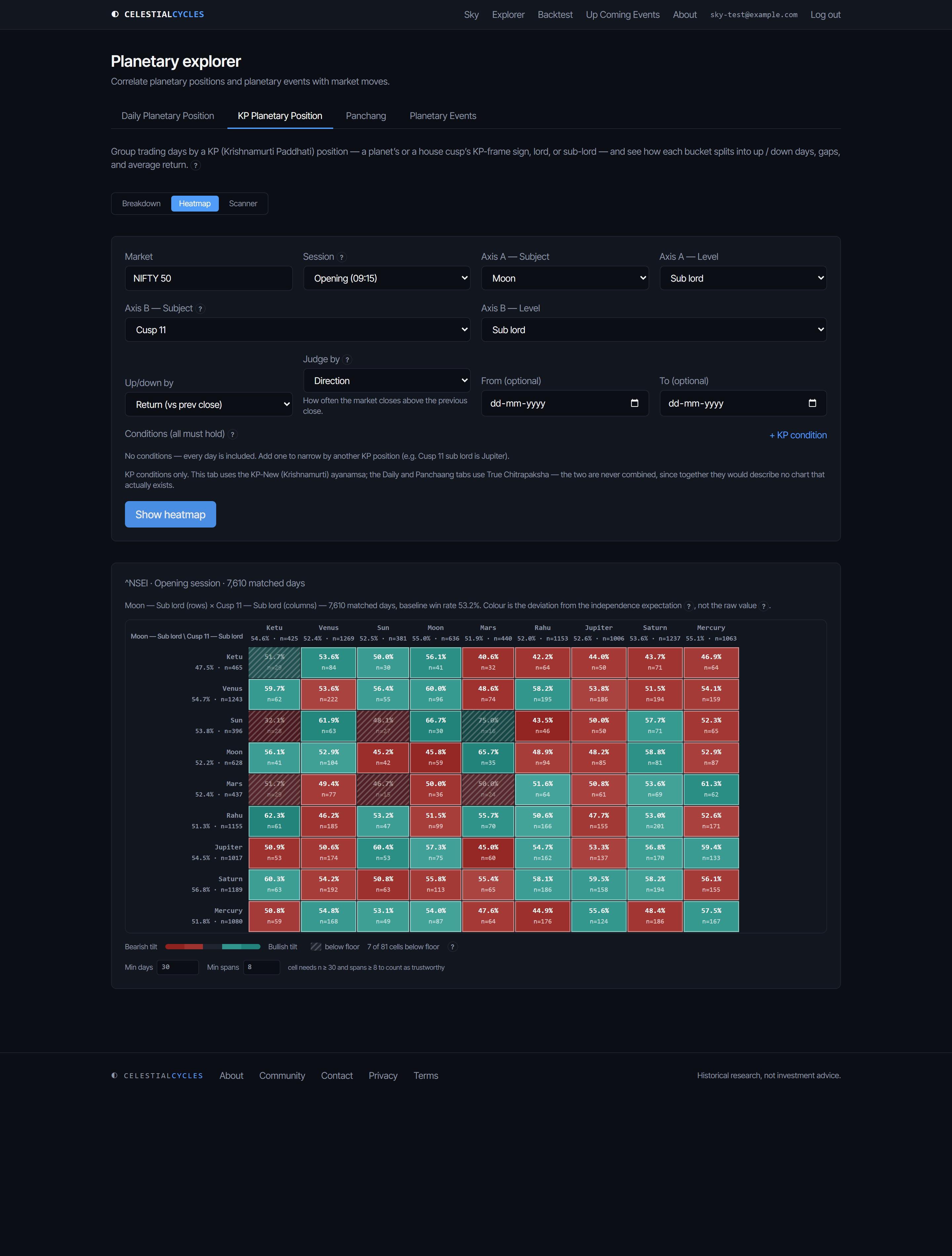Screen dimensions: 952x1256
Task: Click the footer CelestialCycles logo icon
Action: tap(114, 1076)
